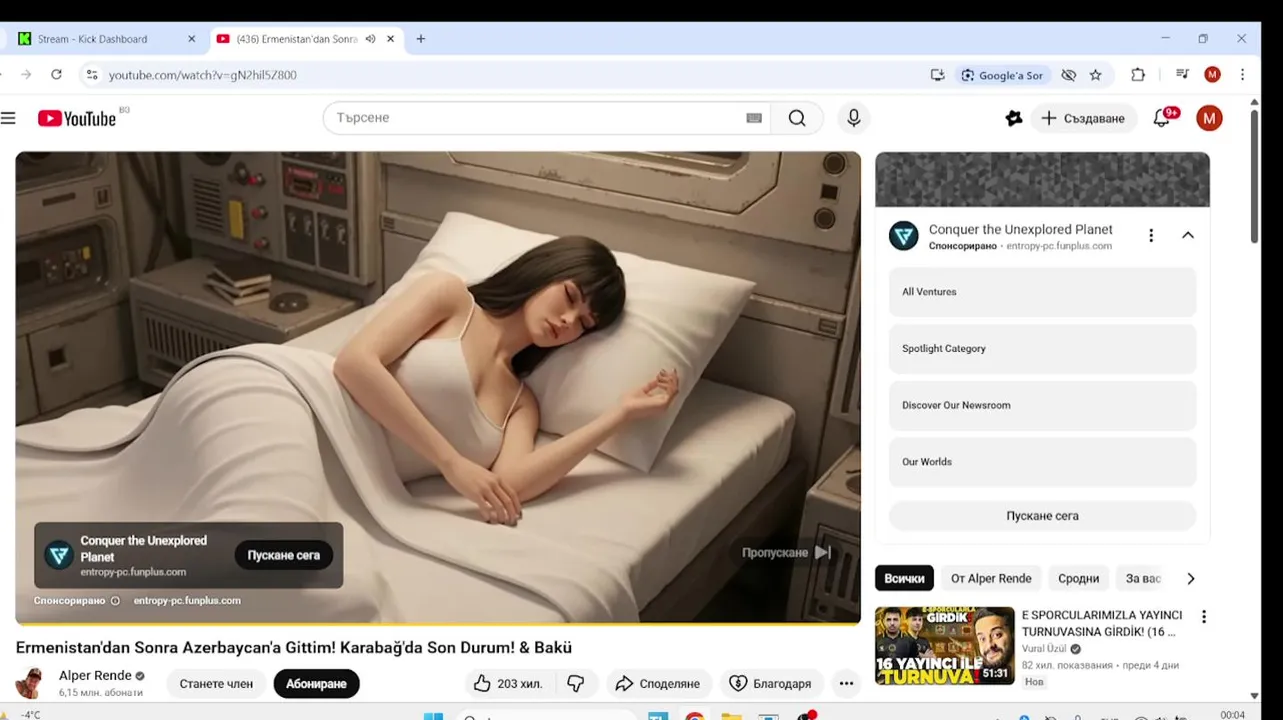Select the Всички filter chip
This screenshot has height=720, width=1283.
pyautogui.click(x=904, y=578)
